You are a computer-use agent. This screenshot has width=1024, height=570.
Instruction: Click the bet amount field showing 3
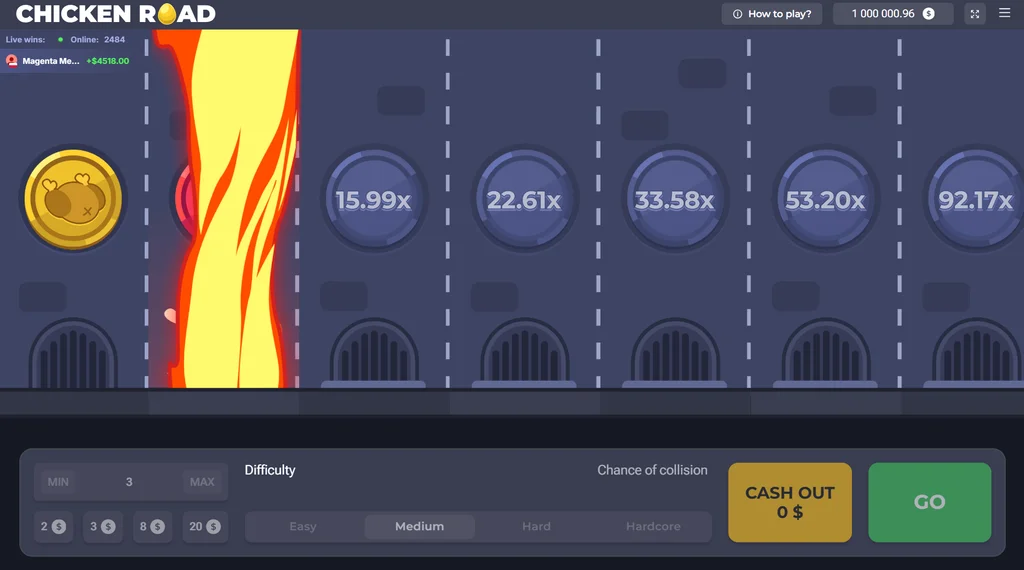tap(129, 482)
